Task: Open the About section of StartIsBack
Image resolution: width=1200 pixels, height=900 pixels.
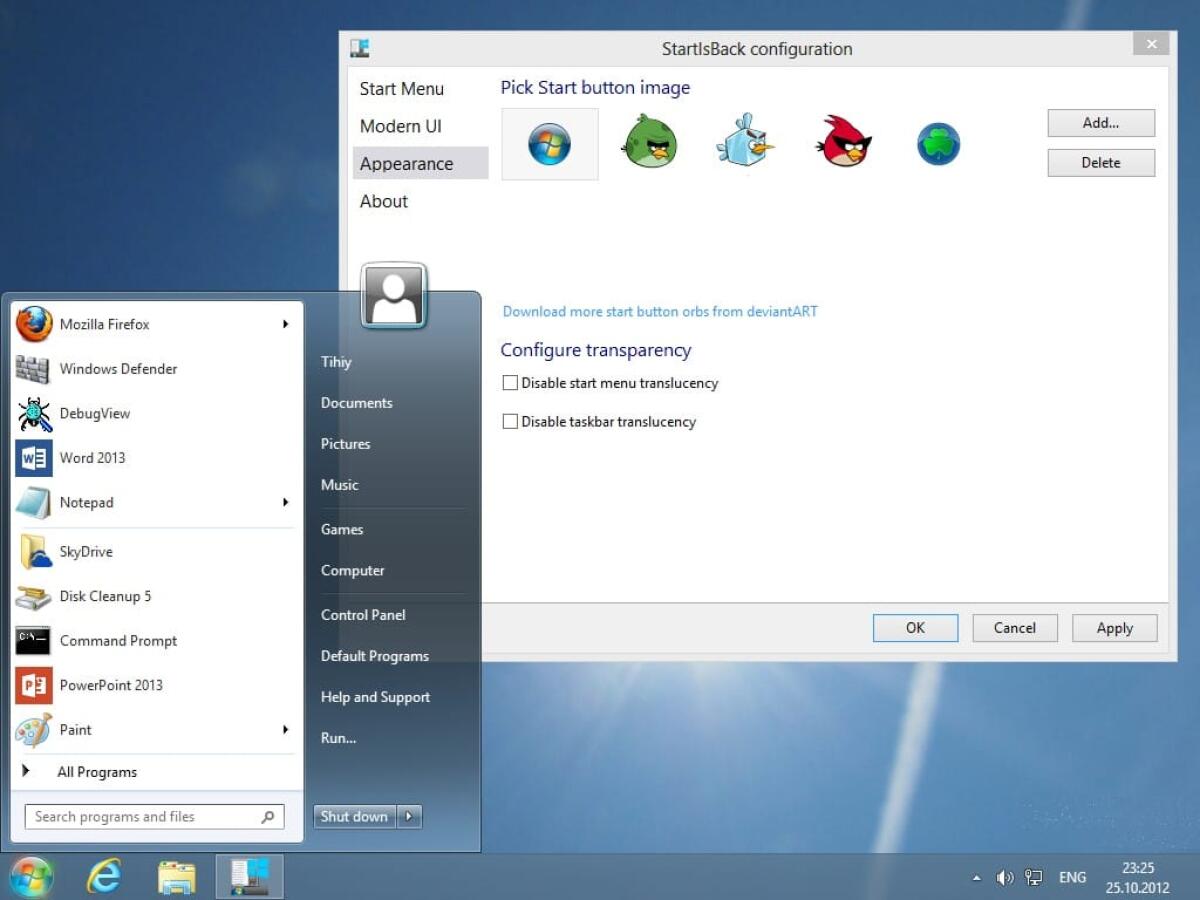Action: pyautogui.click(x=383, y=201)
